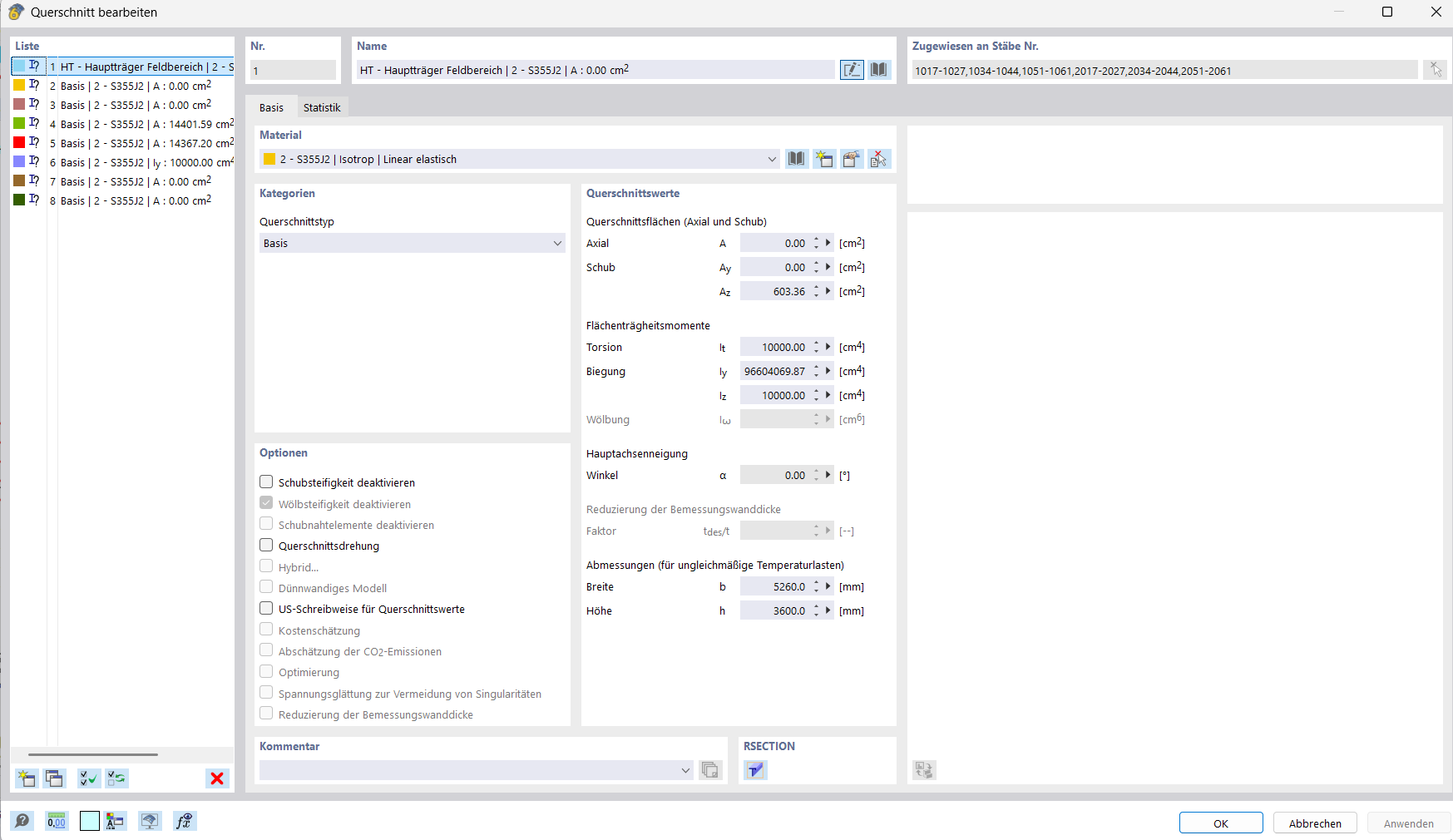Click the select members picker icon

pos(1436,70)
